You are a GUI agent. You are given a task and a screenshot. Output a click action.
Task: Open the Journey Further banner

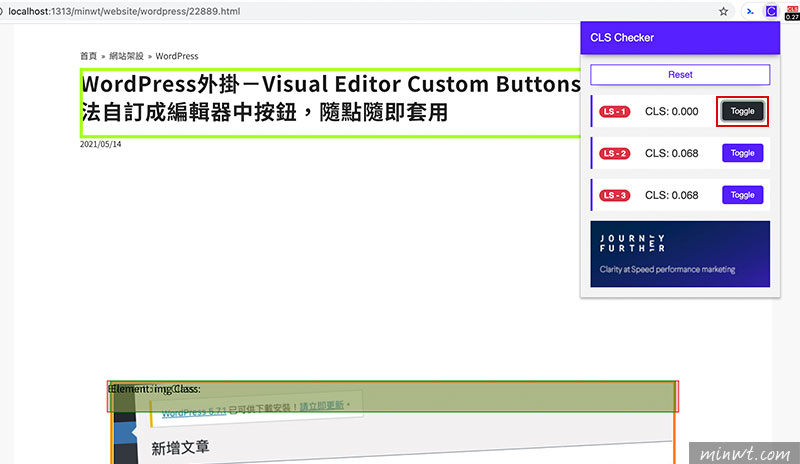pyautogui.click(x=680, y=254)
